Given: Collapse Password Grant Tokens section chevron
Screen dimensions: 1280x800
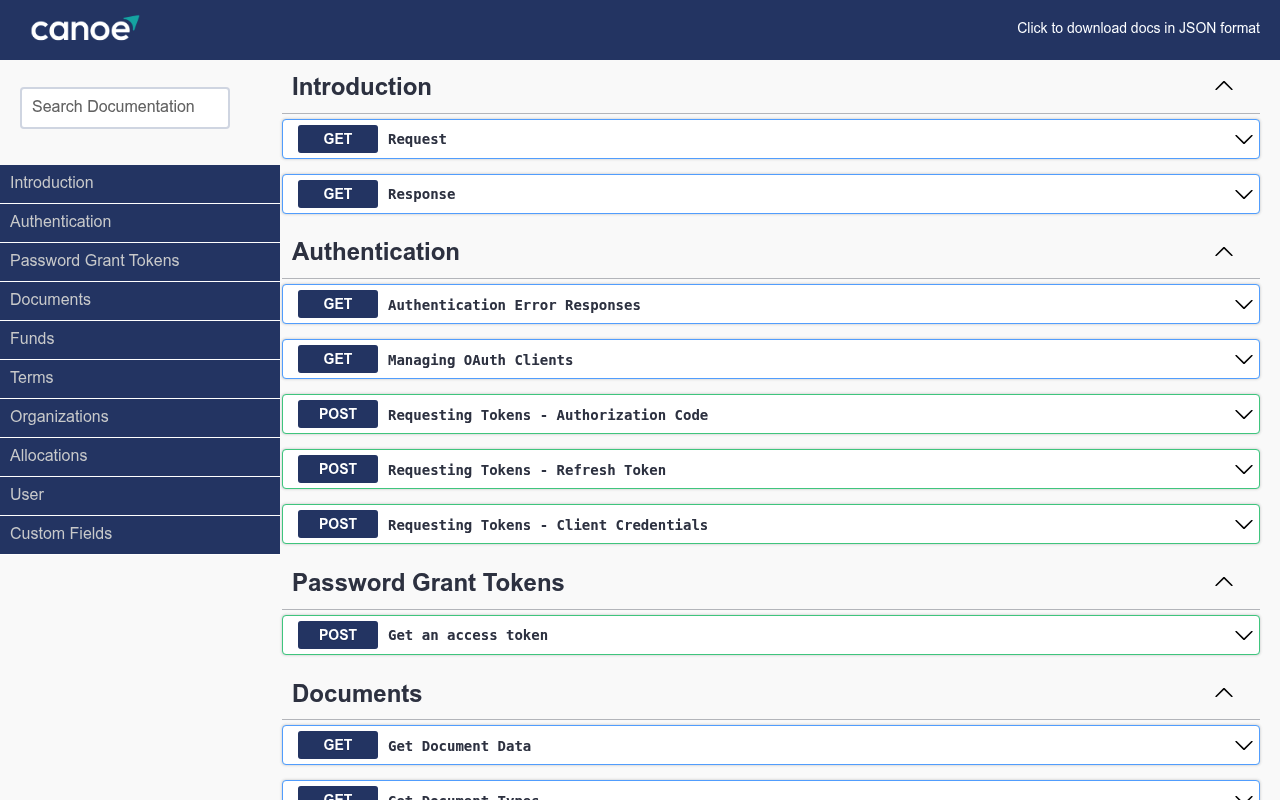Looking at the screenshot, I should 1224,582.
